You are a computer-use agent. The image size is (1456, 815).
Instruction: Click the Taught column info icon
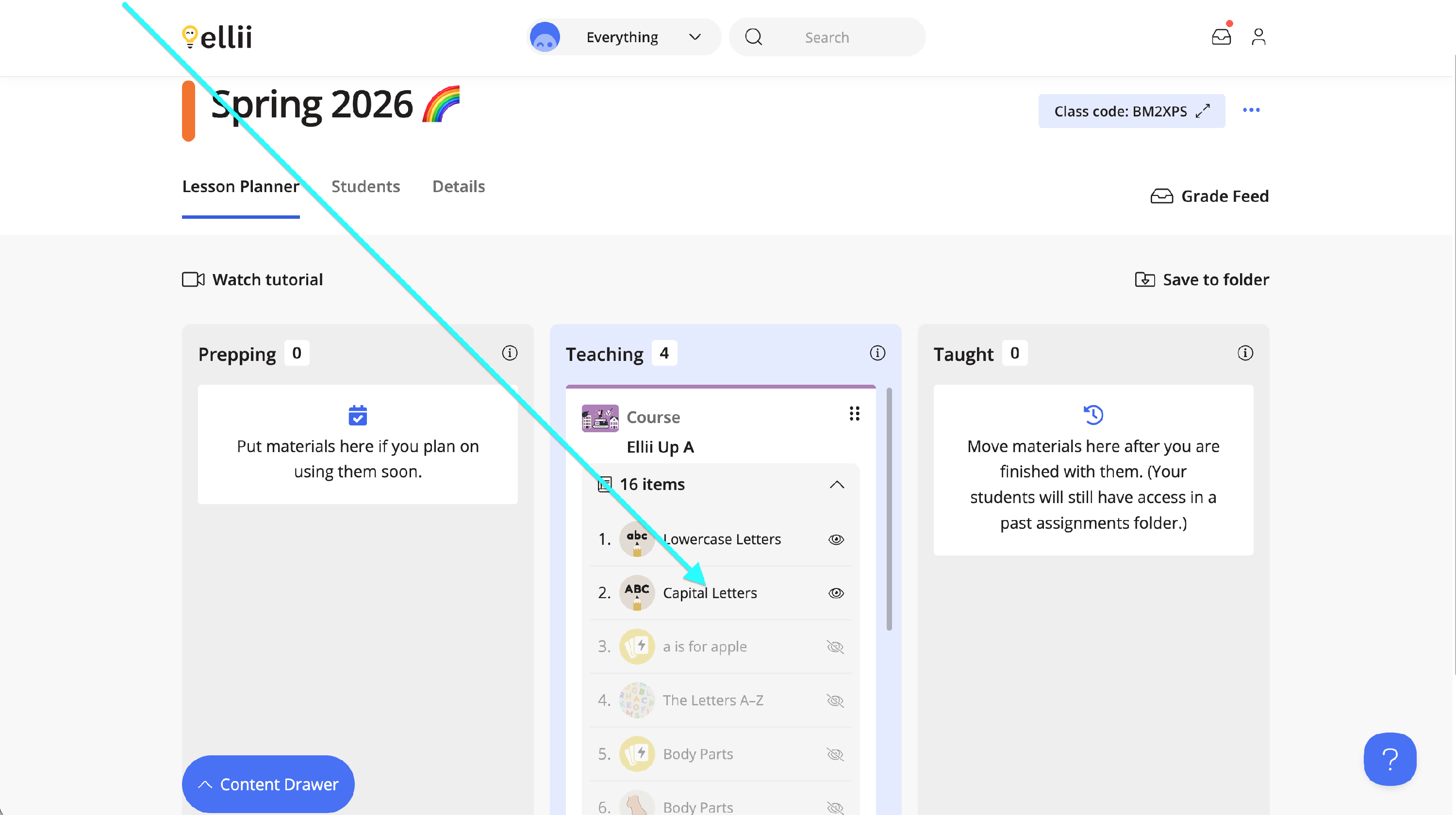[1245, 353]
